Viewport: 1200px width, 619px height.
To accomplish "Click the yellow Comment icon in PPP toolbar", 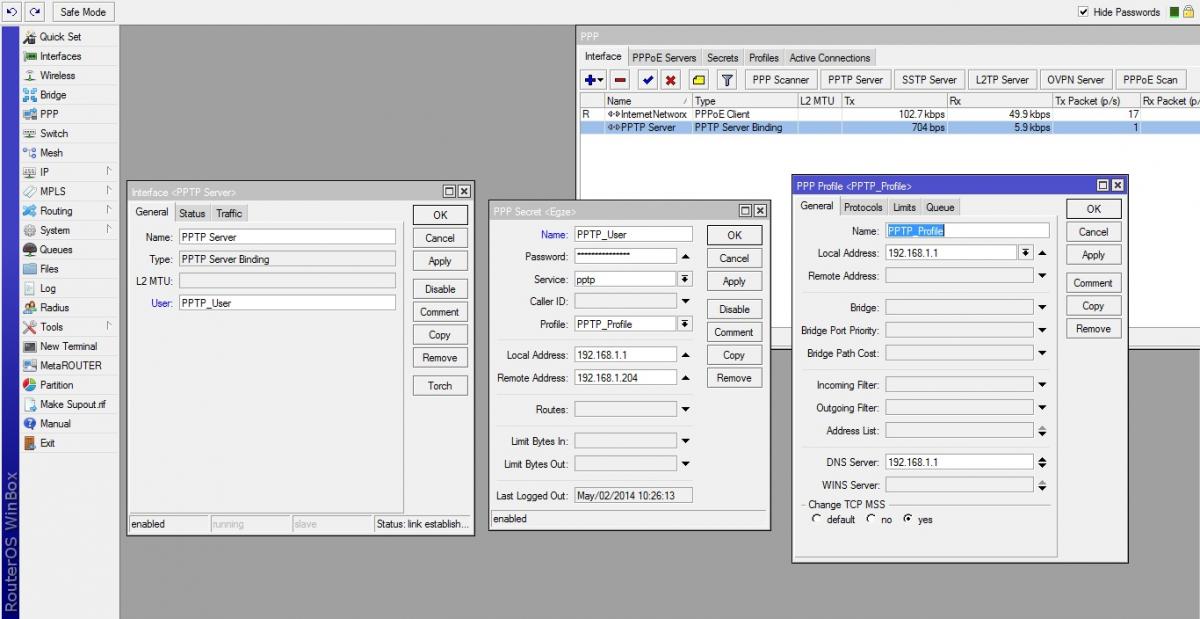I will point(698,80).
